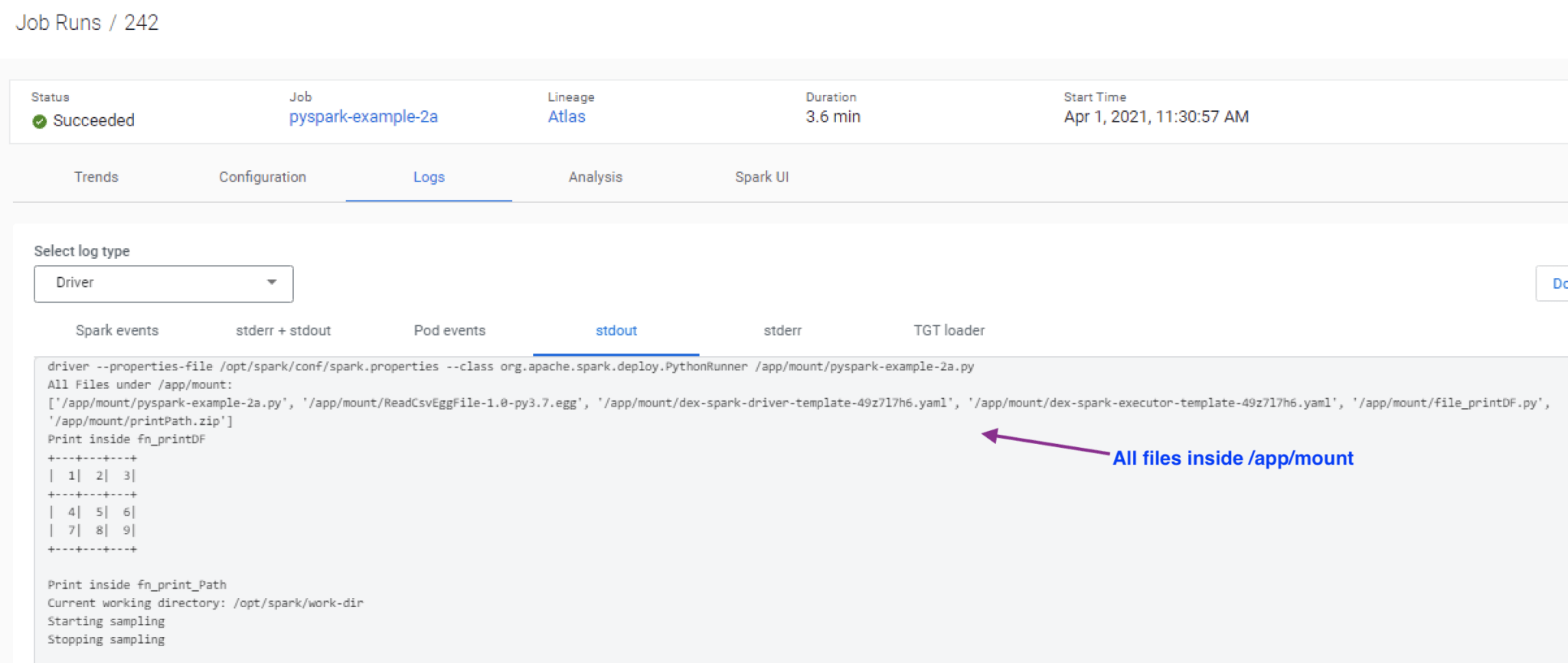Go back to Job Runs breadcrumb
Screen dimensions: 1568x663
[58, 23]
